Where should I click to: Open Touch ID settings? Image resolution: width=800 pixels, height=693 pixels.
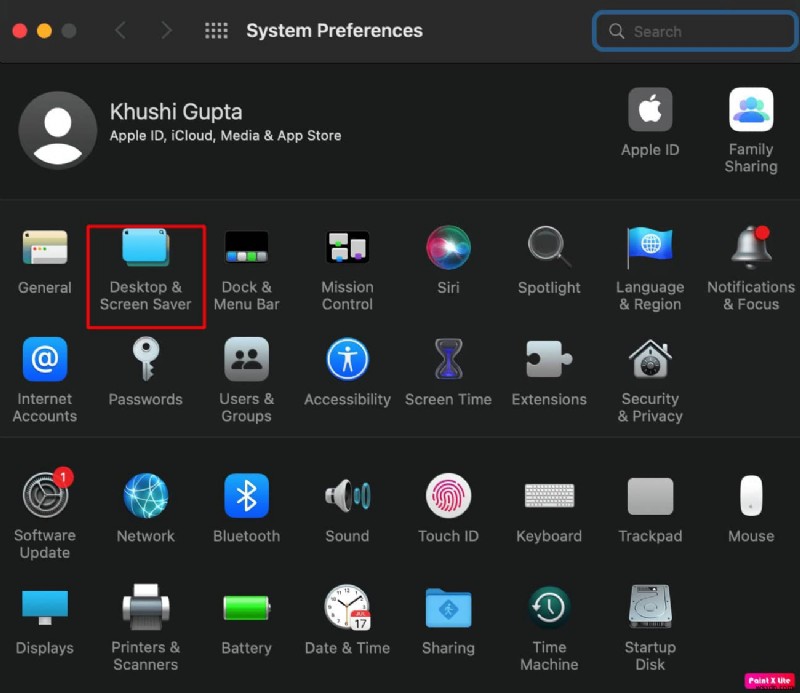(448, 496)
